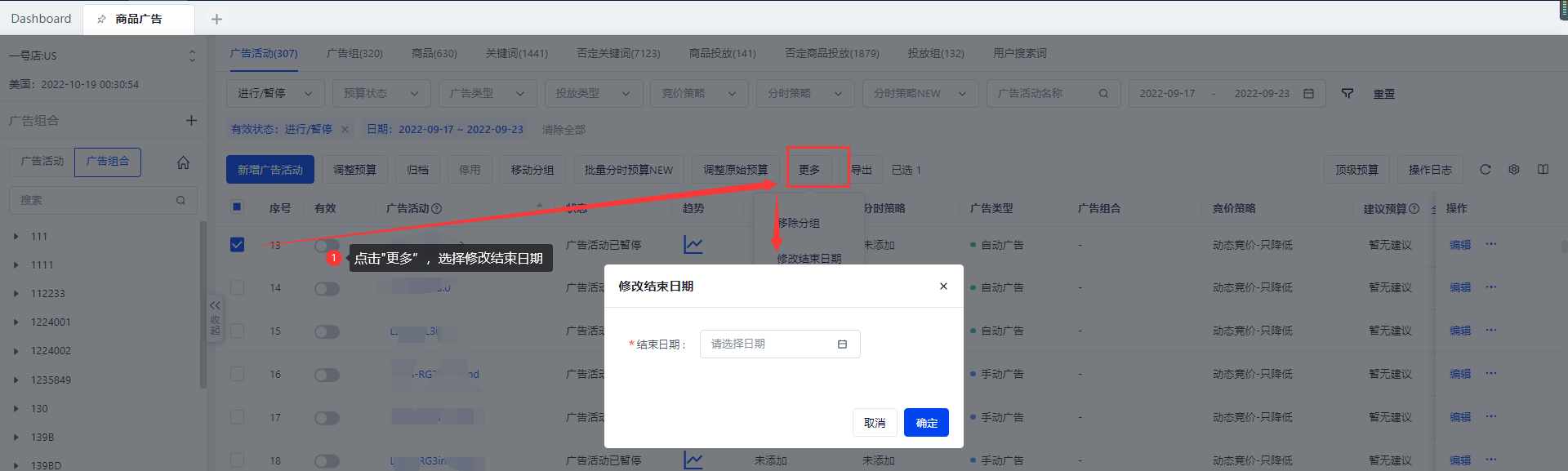
Task: Click the sidebar 搜索 input field
Action: tap(103, 200)
